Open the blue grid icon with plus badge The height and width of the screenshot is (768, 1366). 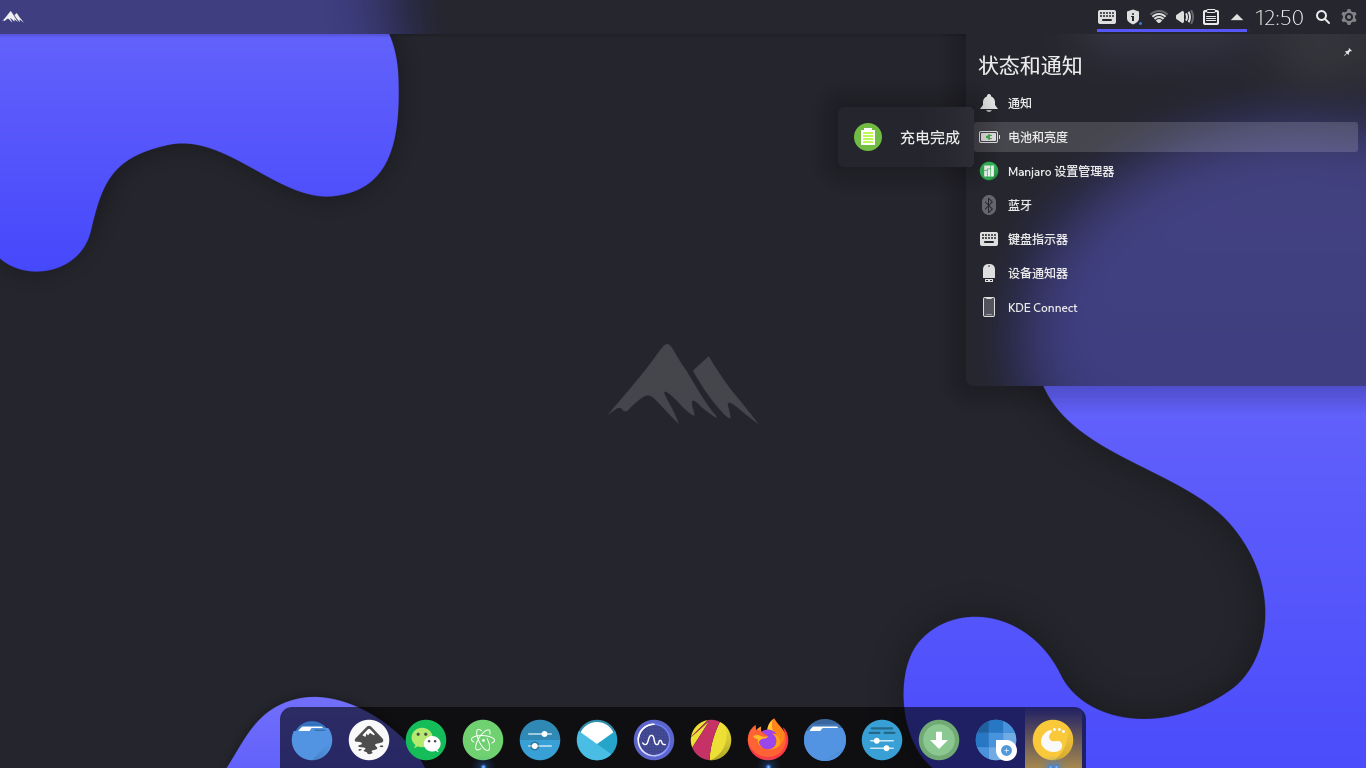pyautogui.click(x=996, y=740)
